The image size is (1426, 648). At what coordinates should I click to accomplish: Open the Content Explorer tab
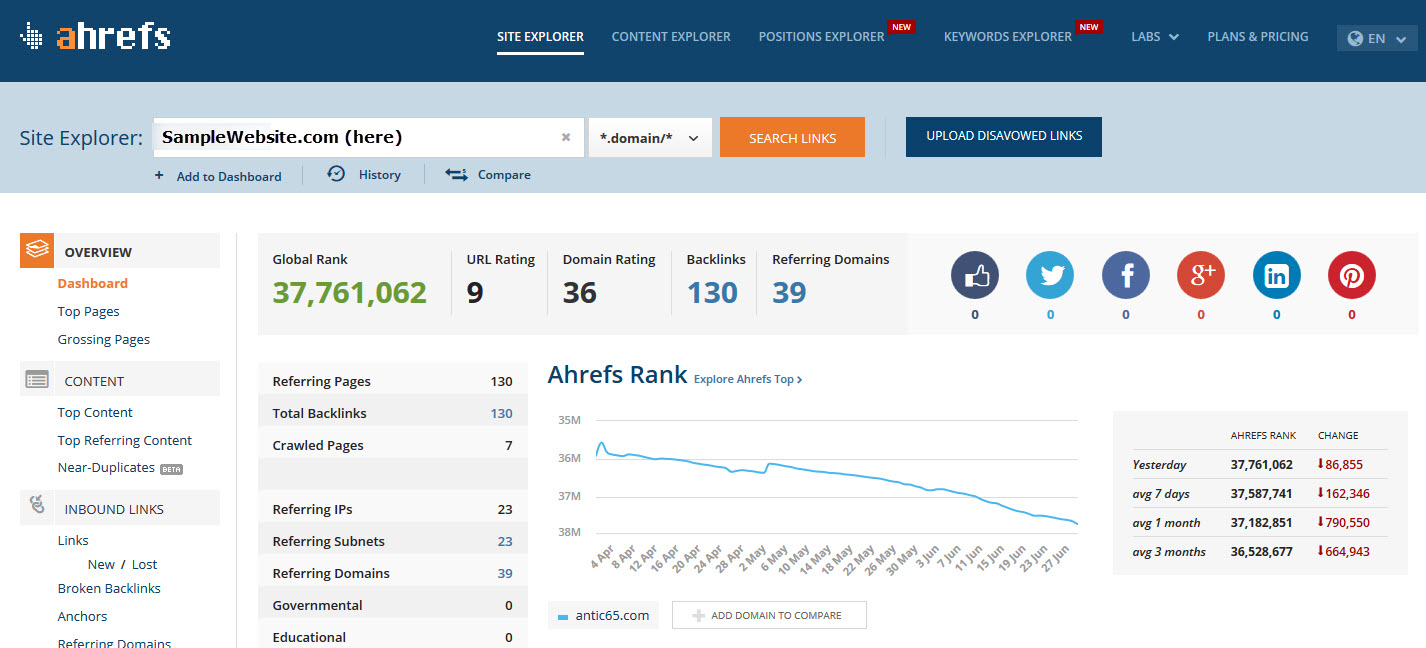pyautogui.click(x=671, y=37)
